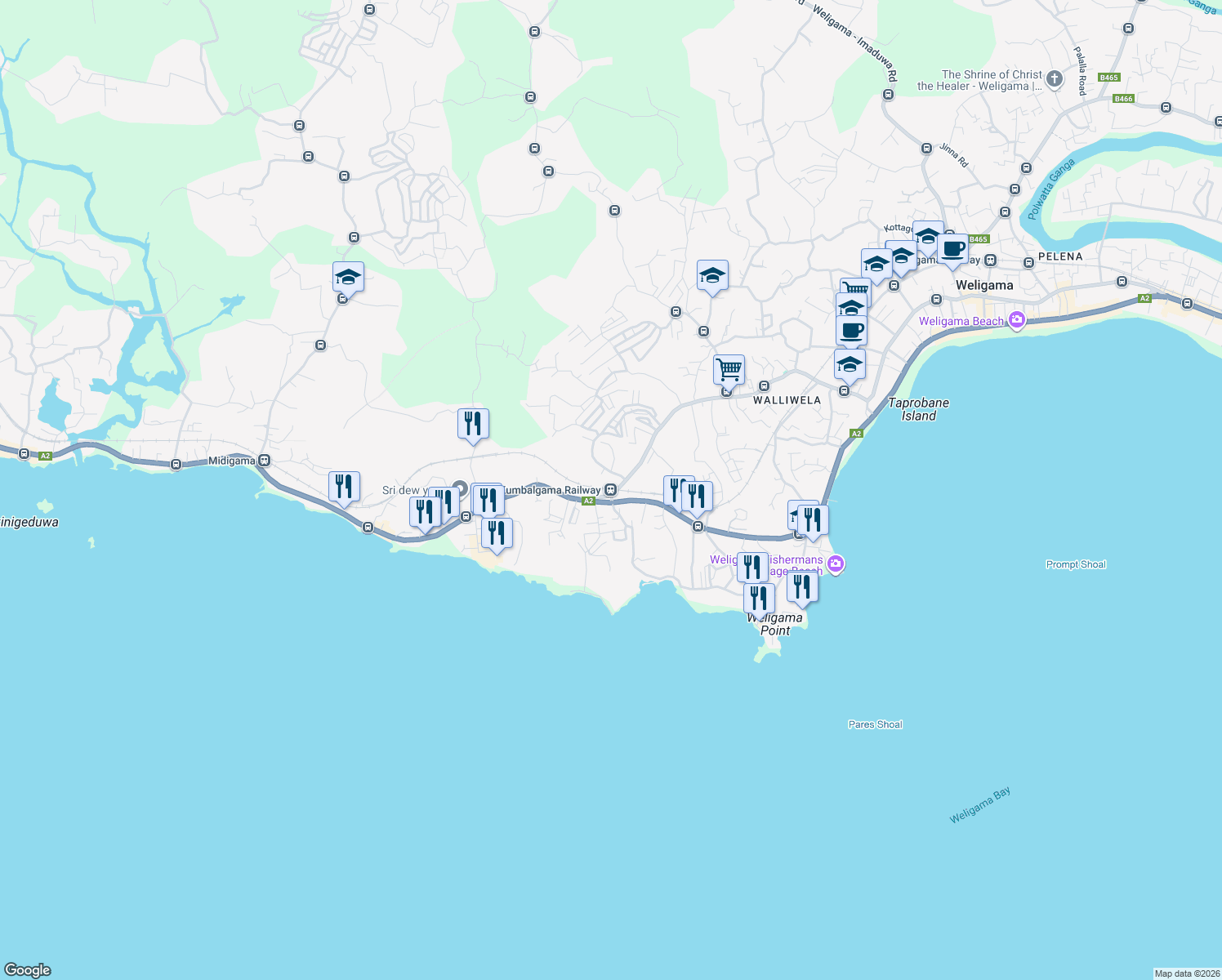
Task: Click the coffee icon near Pelena
Action: pyautogui.click(x=952, y=249)
